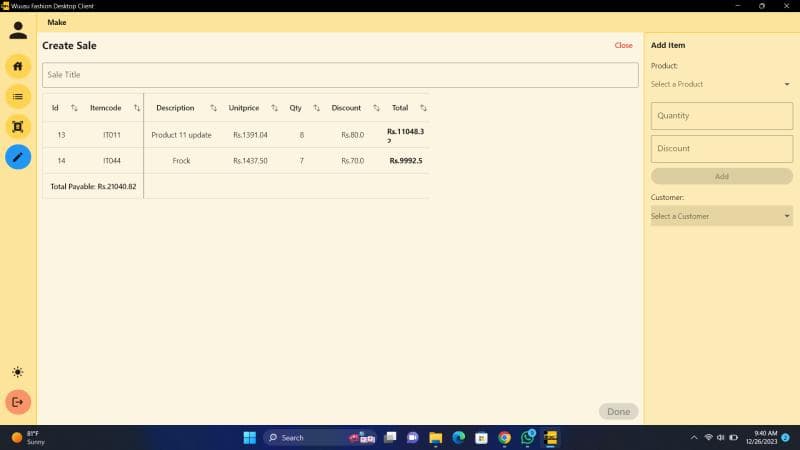This screenshot has height=450, width=800.
Task: Sort table by Id column arrows
Action: [74, 108]
